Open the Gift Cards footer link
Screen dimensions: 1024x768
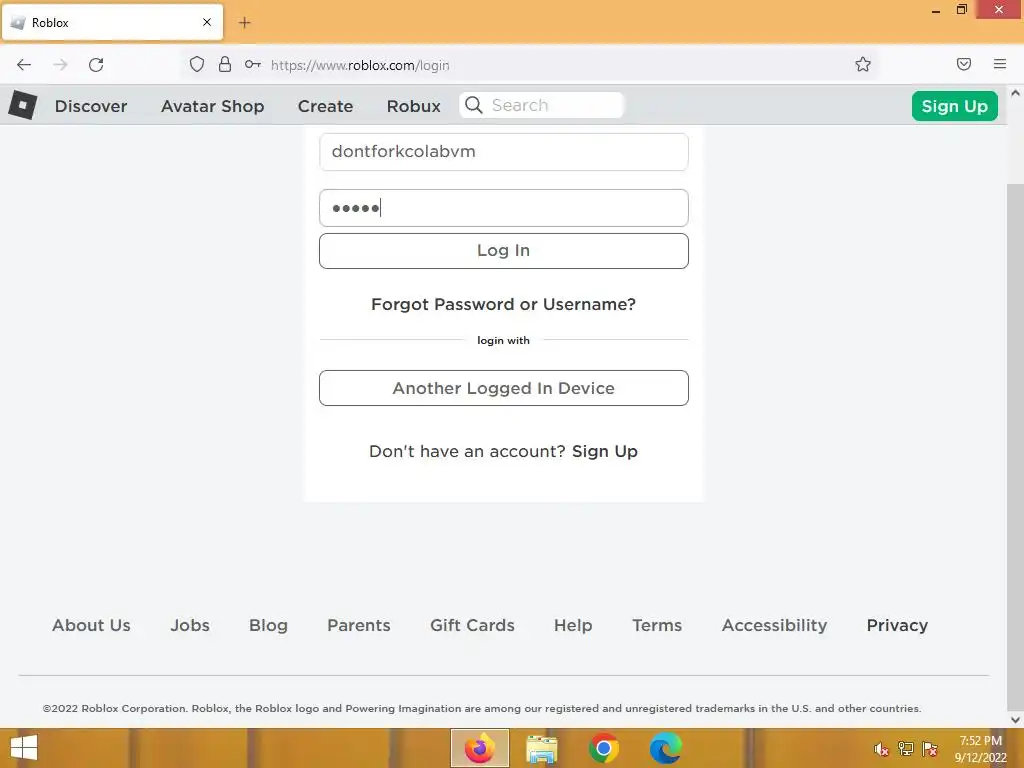[x=472, y=625]
